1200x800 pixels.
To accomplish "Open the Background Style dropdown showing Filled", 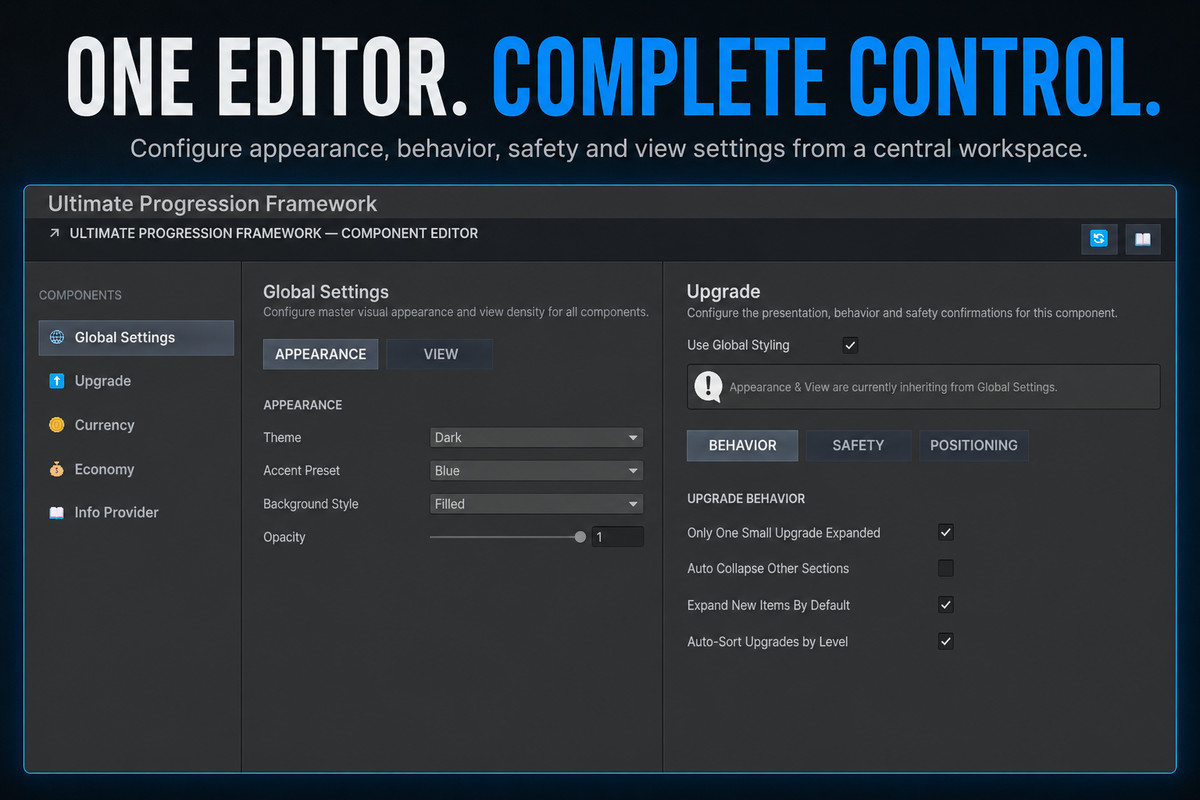I will [x=537, y=504].
